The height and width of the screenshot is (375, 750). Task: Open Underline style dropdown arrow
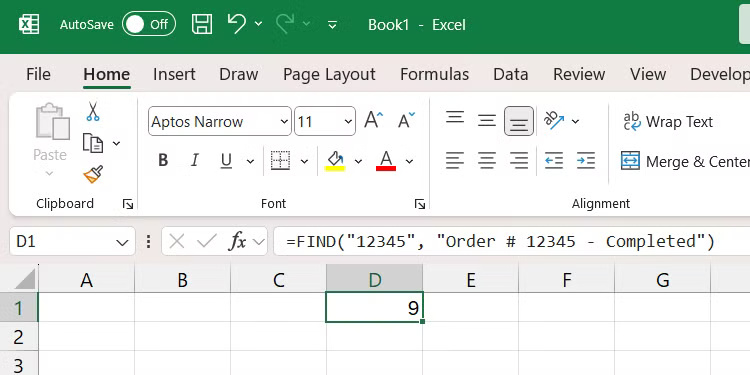(x=250, y=161)
